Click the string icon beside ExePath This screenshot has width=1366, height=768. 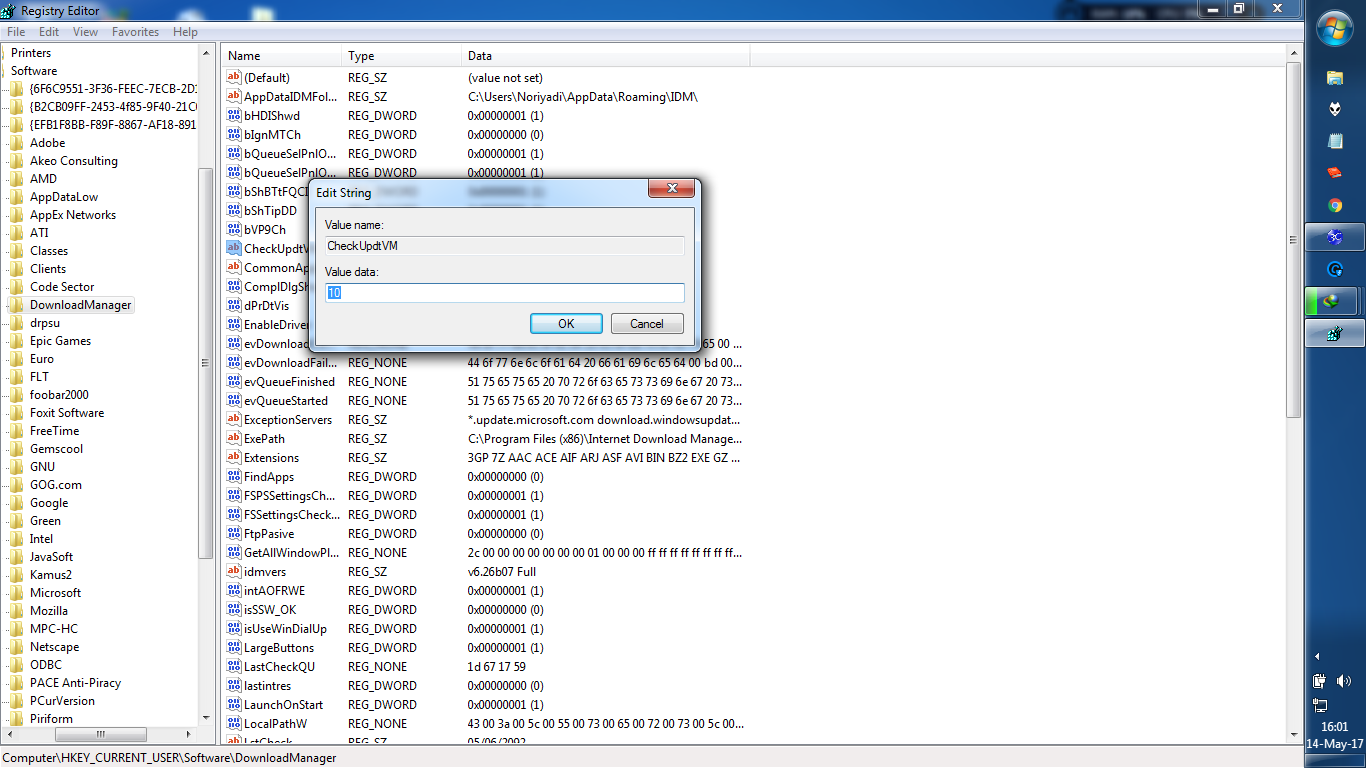234,438
